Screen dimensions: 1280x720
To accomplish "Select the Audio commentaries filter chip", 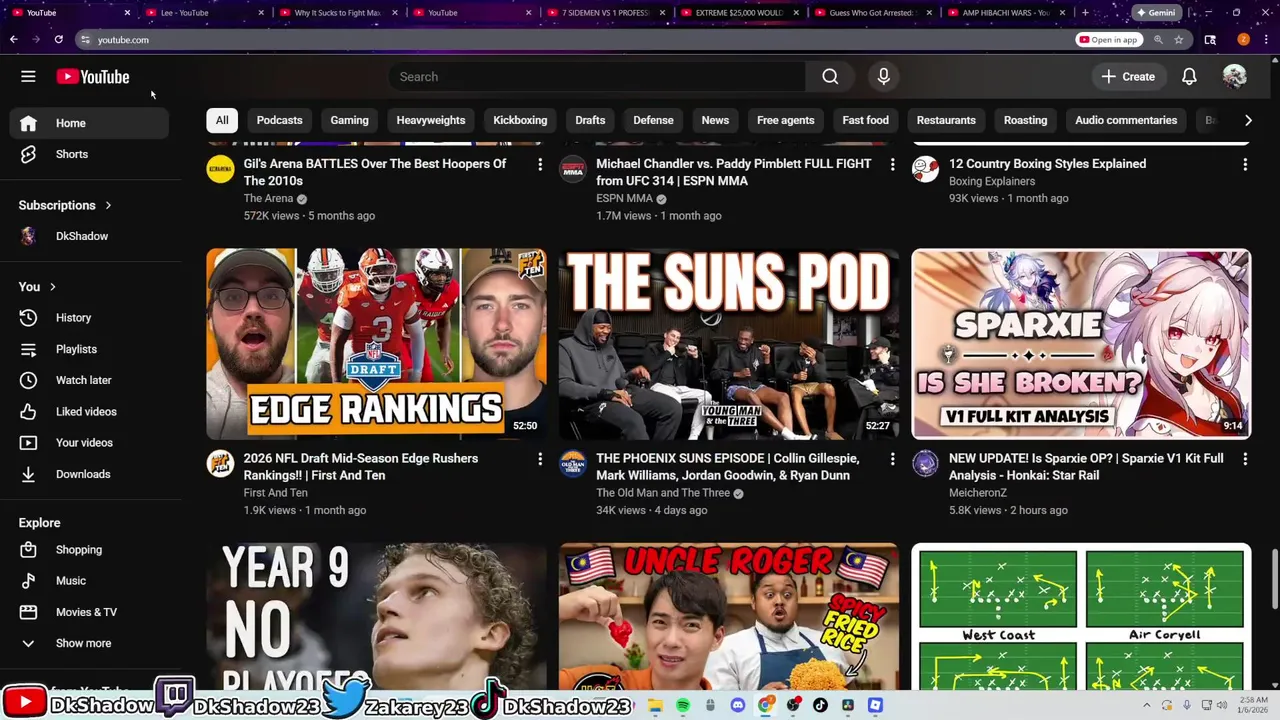I will [x=1126, y=120].
